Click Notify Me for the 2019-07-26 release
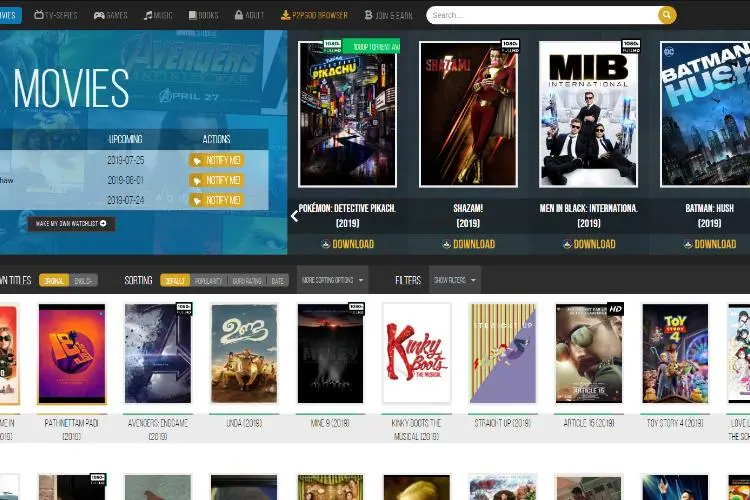 click(x=216, y=160)
